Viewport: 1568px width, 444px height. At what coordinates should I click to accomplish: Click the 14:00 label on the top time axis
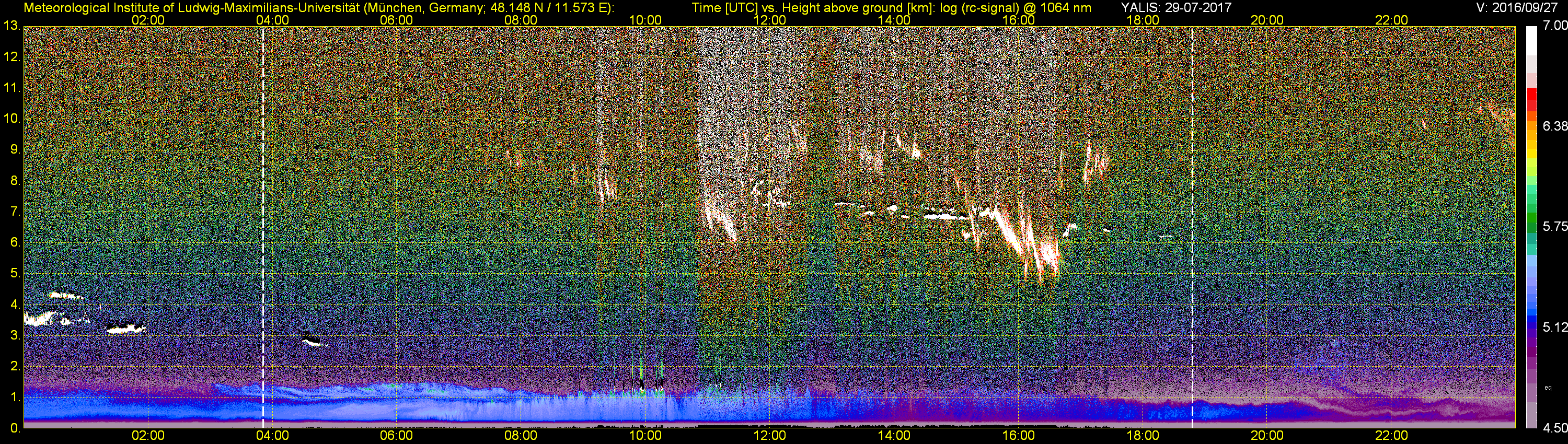[894, 20]
